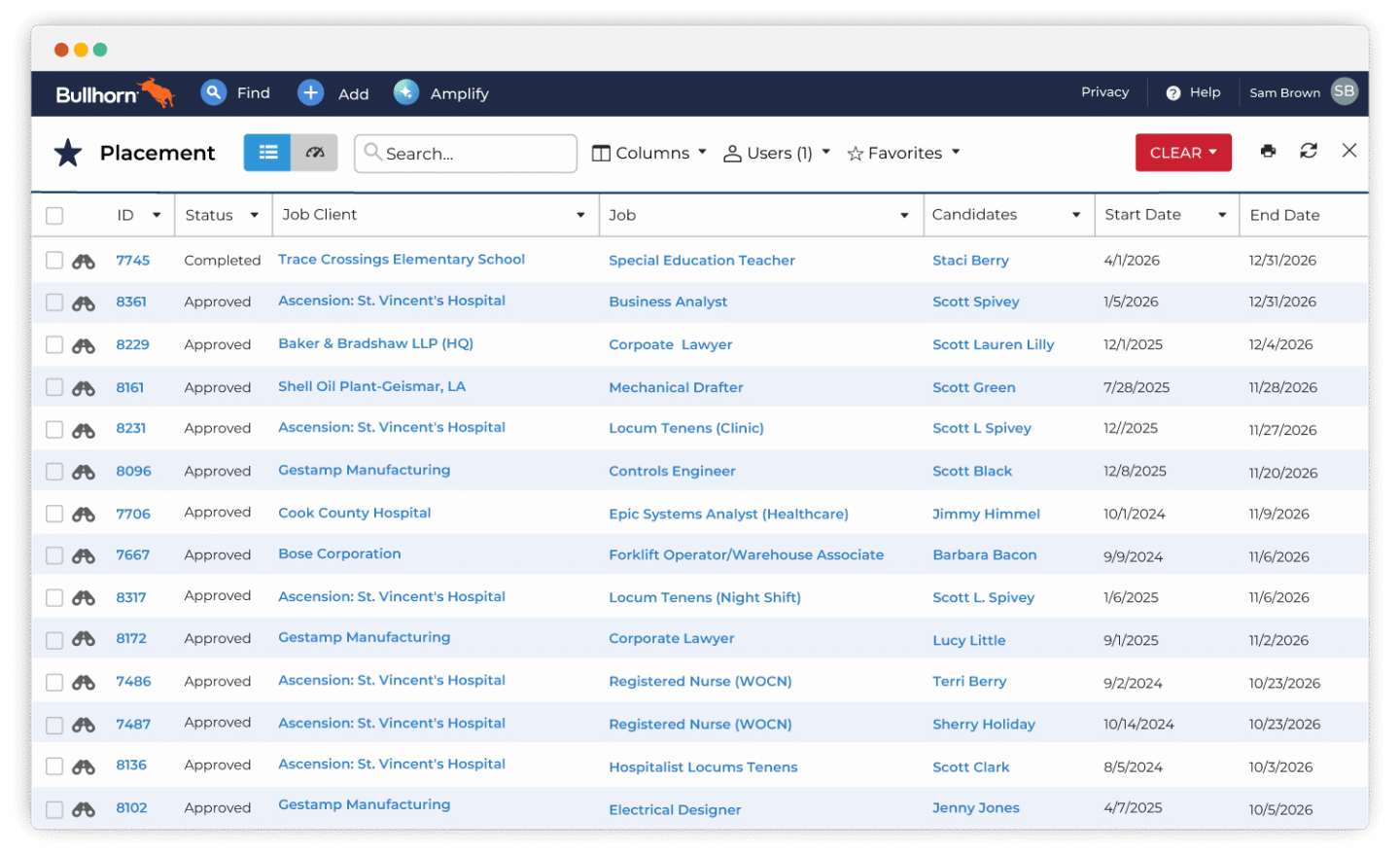Check the row for placement 8231
The height and width of the screenshot is (854, 1400).
[x=54, y=429]
